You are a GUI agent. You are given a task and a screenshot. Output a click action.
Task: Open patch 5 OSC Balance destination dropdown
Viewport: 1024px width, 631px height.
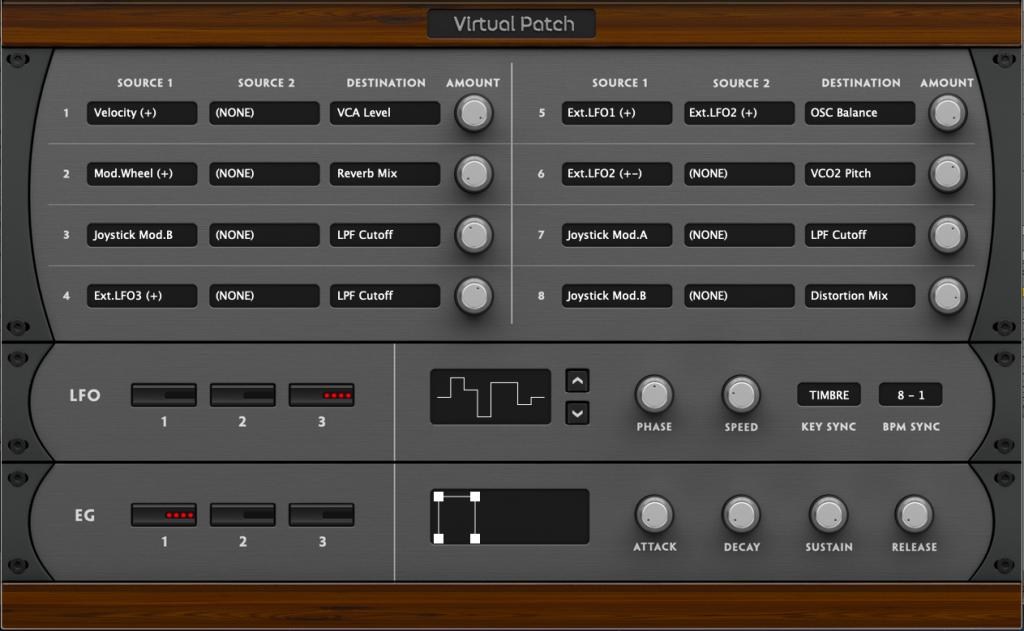(860, 113)
